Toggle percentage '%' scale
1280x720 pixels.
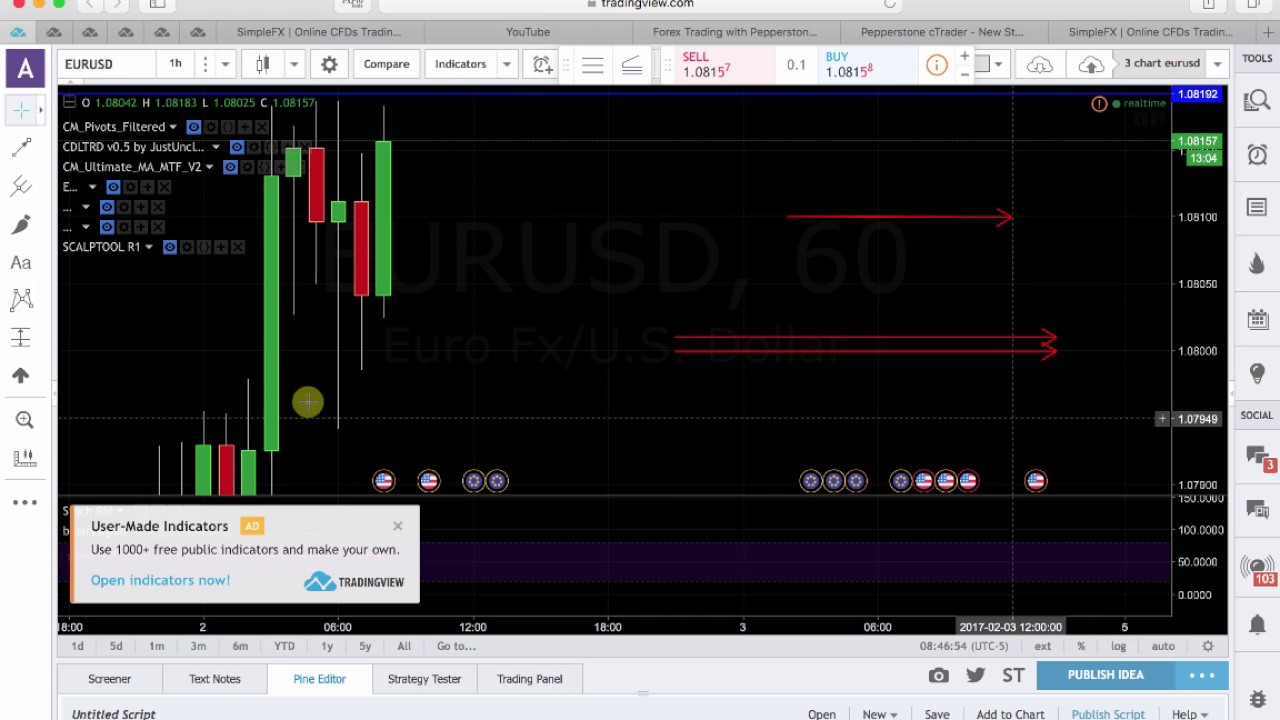(x=1081, y=646)
